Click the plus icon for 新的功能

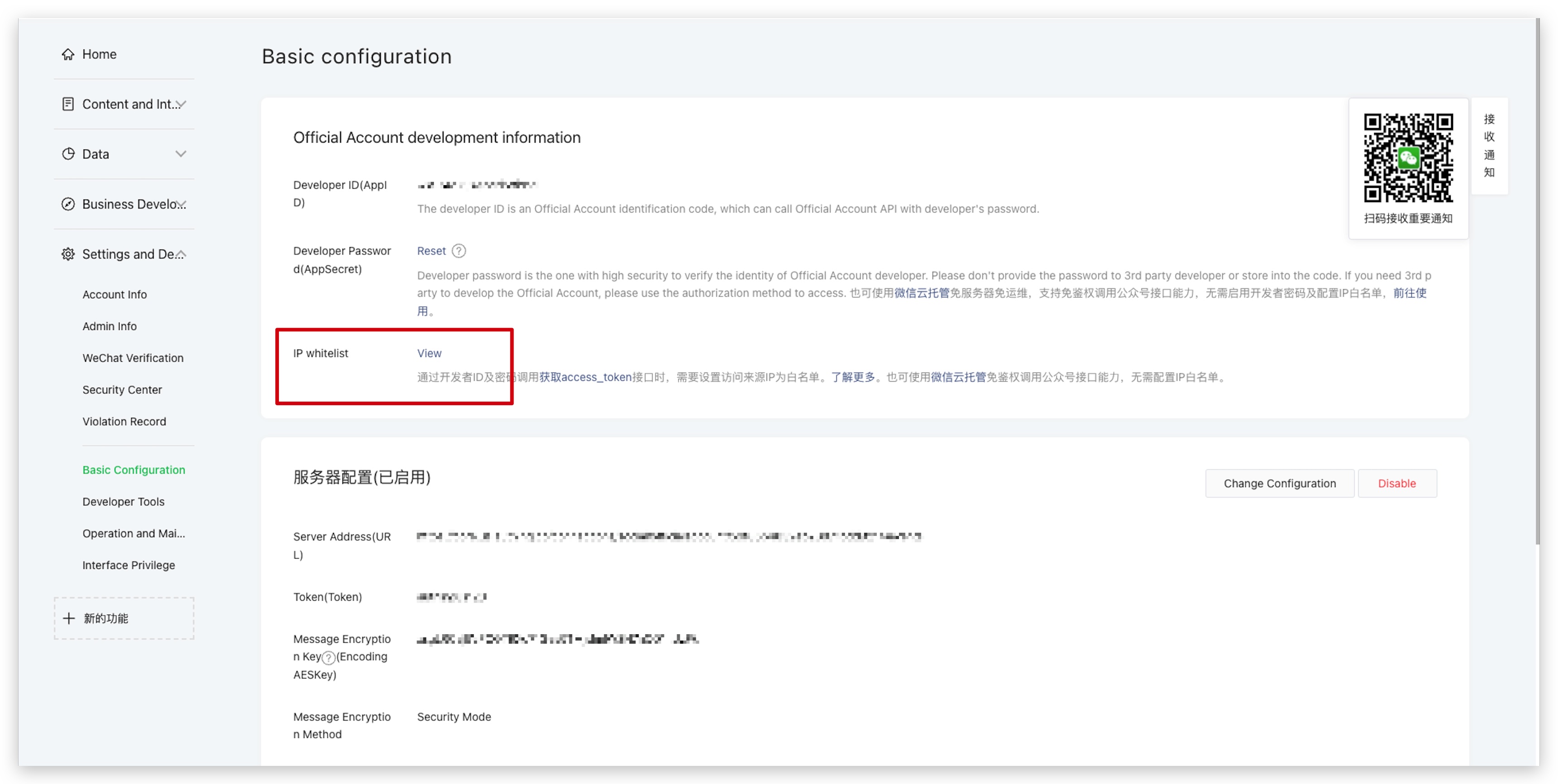point(69,618)
